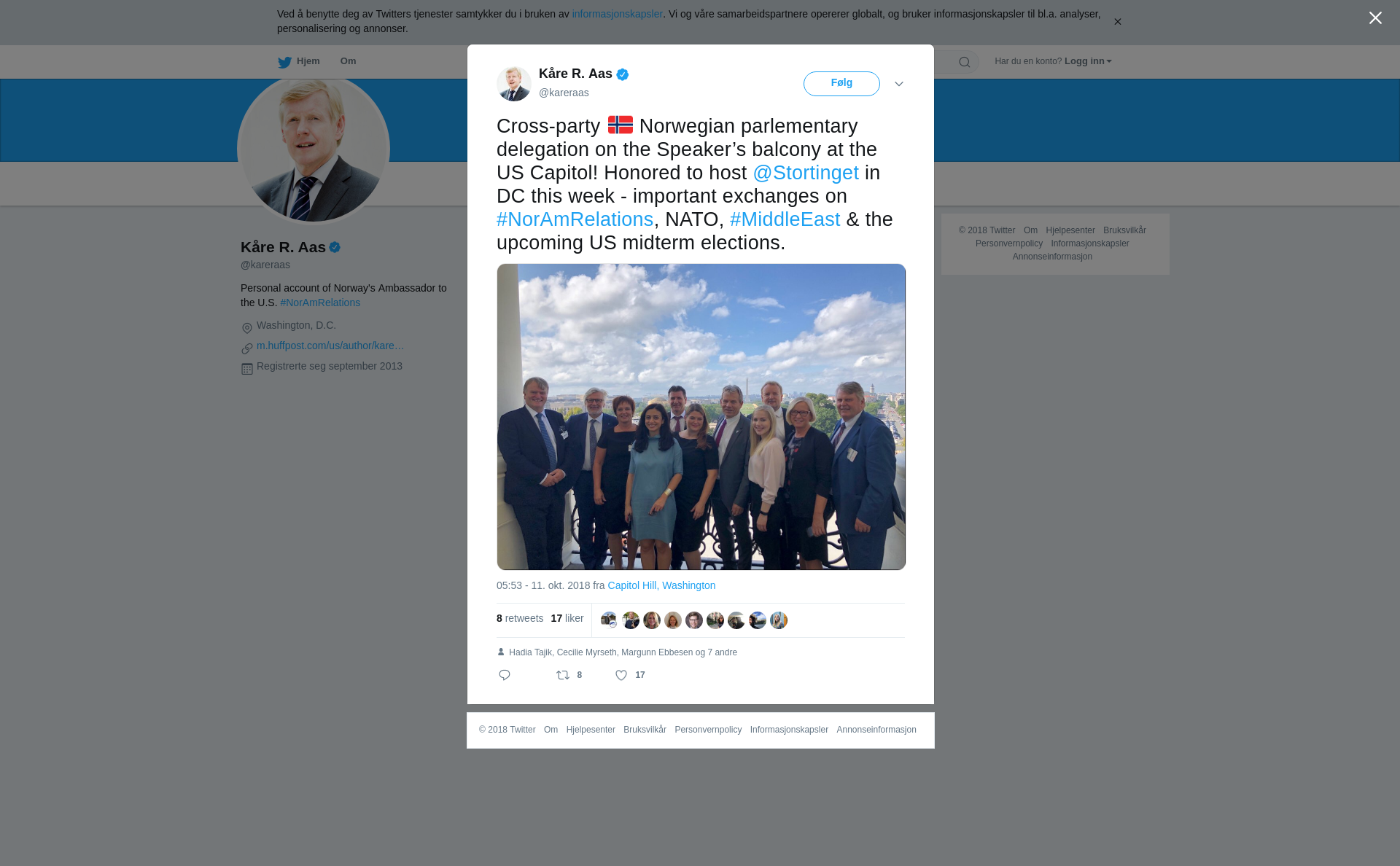Click the Twitter bird Hjem icon
This screenshot has height=866, width=1400.
284,62
